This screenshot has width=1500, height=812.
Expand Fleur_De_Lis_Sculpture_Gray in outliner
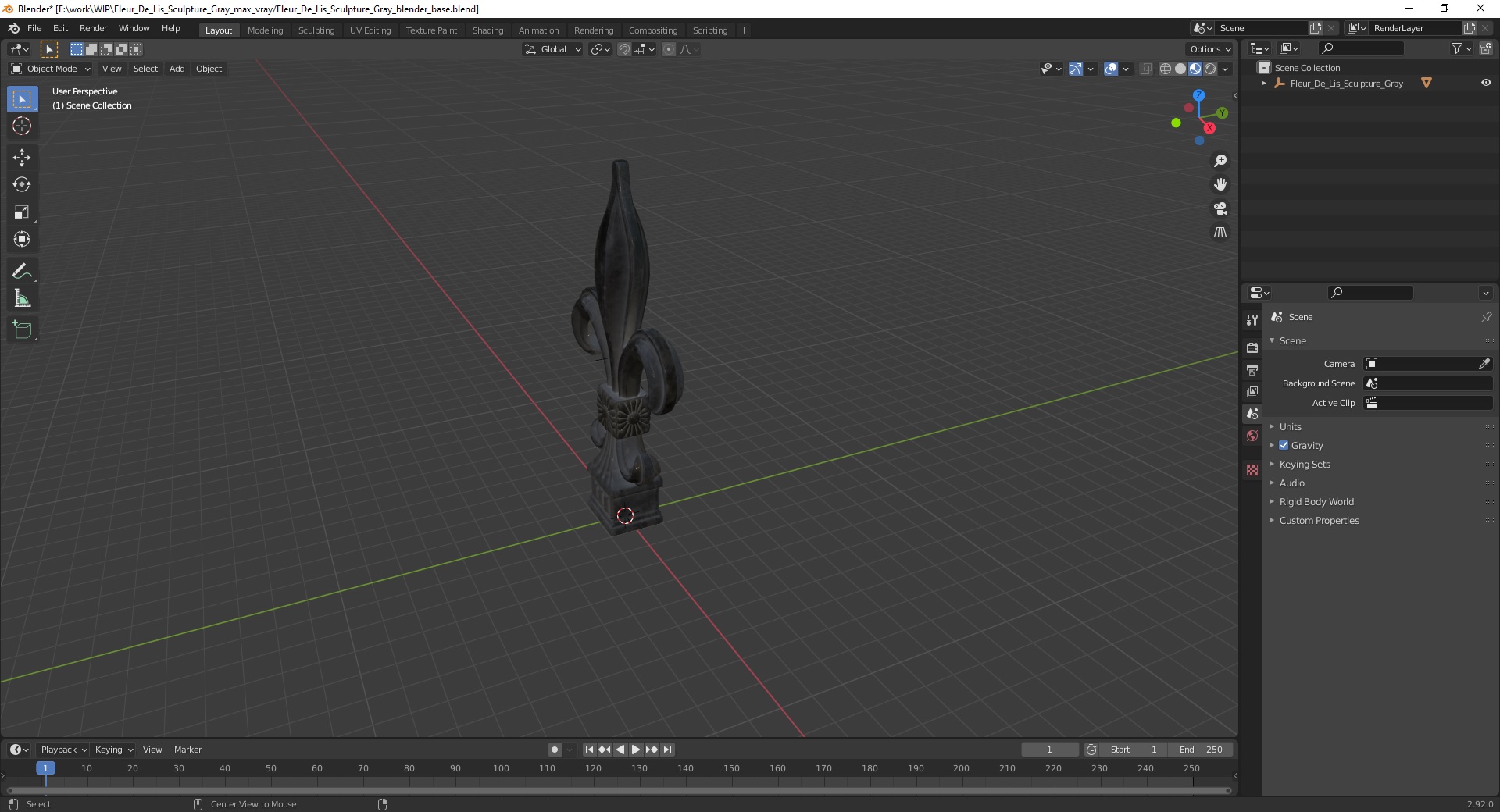point(1263,83)
